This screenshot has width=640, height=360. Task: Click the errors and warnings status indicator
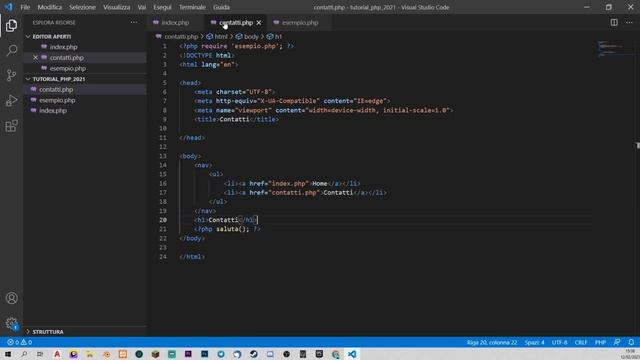[x=19, y=342]
